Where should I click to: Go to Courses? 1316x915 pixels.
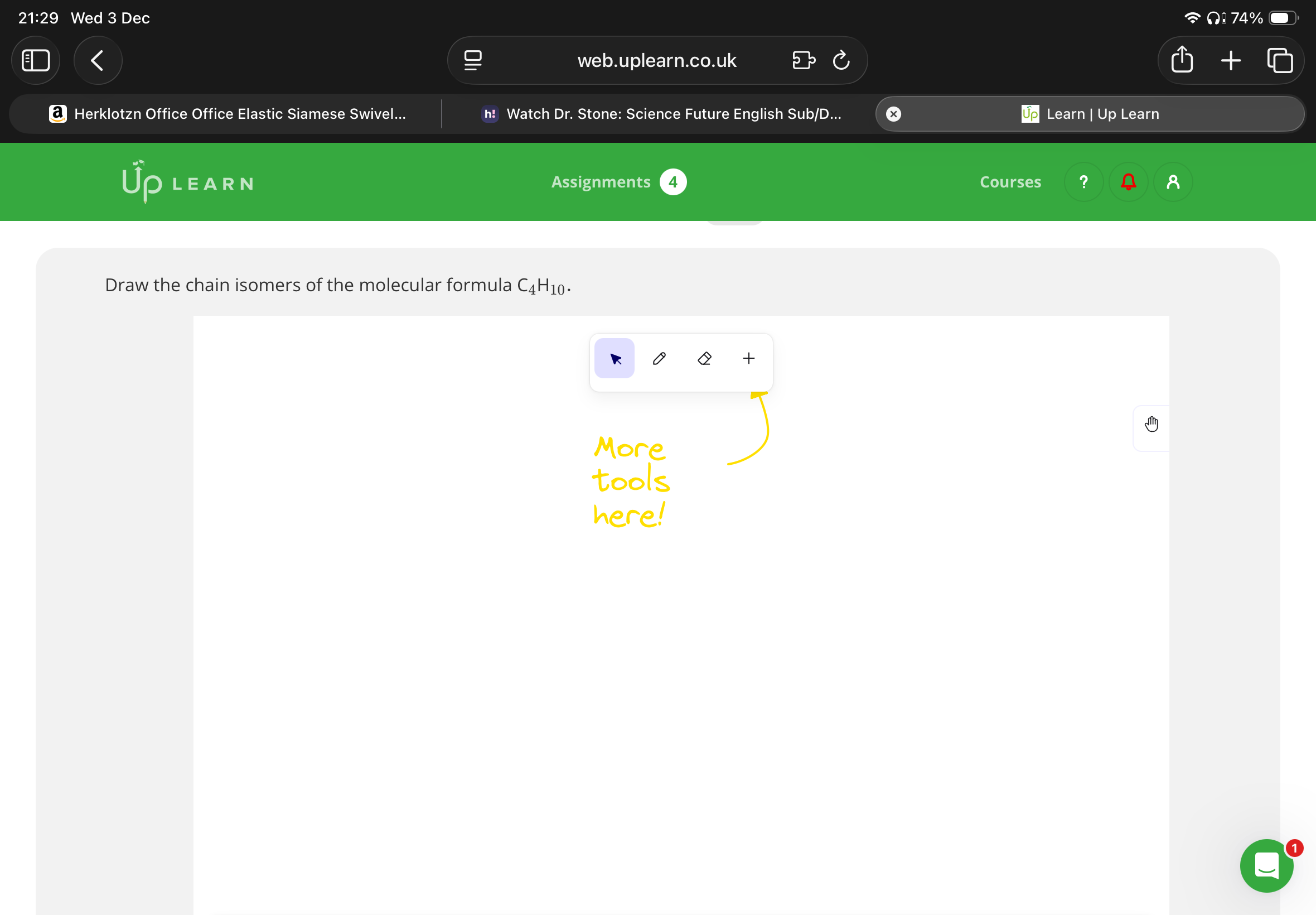coord(1010,182)
